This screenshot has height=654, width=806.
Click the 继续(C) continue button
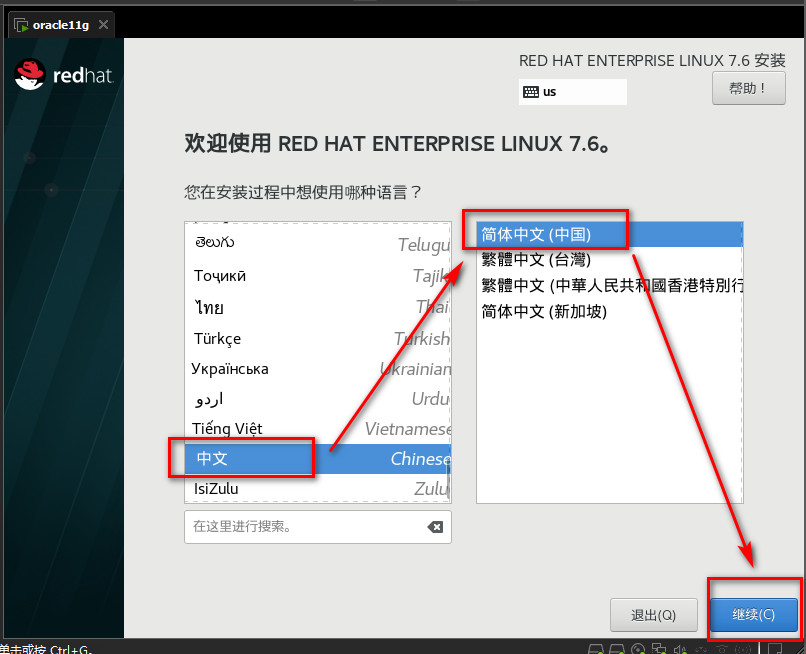click(x=753, y=614)
